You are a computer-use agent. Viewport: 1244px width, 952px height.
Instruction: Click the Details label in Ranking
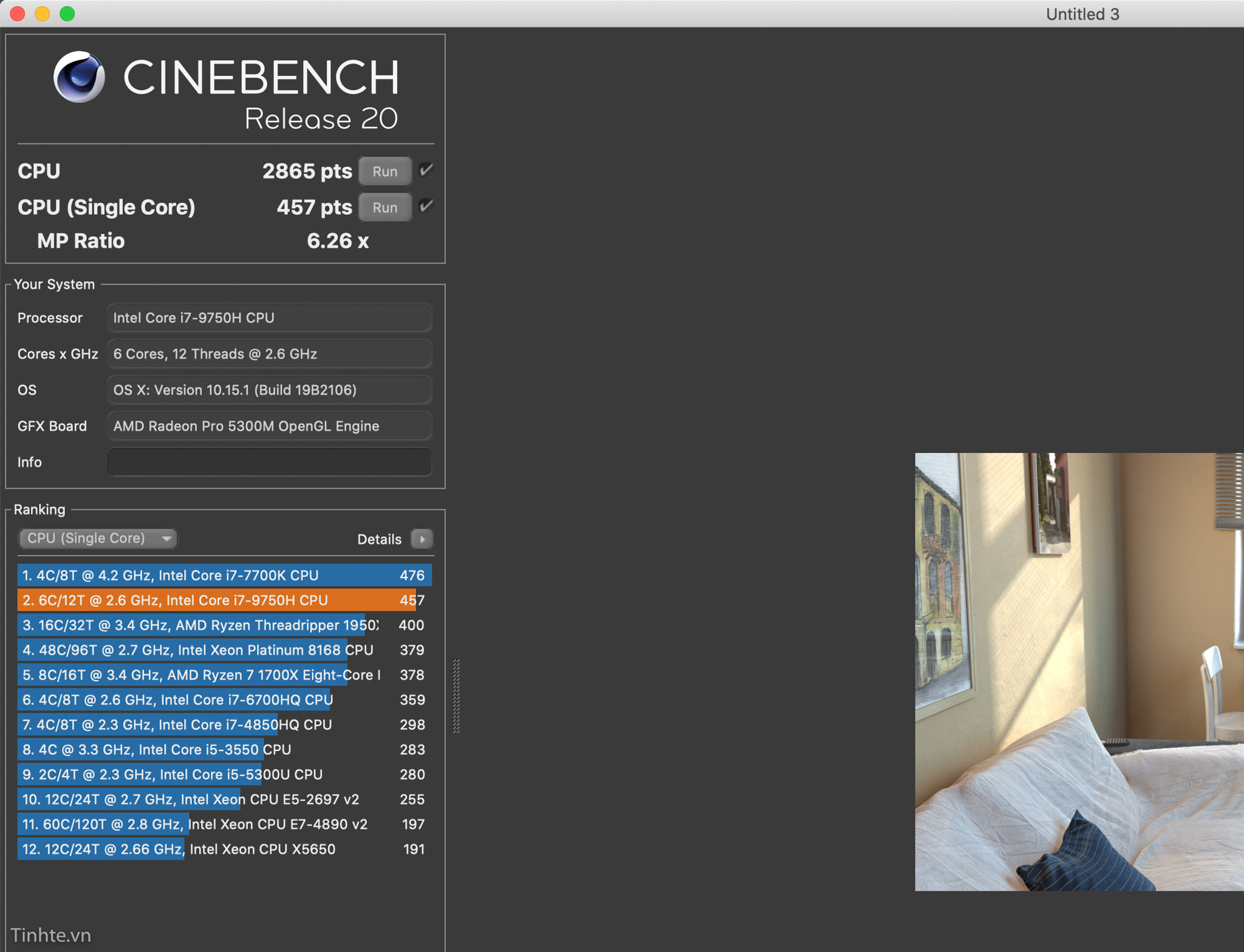click(379, 539)
